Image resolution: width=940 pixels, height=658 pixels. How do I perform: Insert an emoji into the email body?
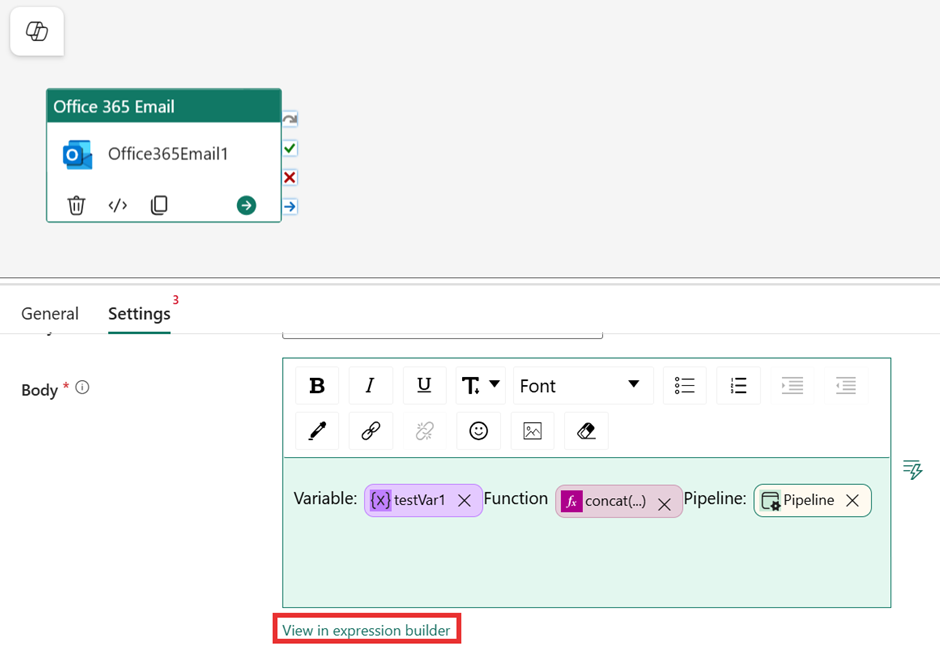pos(479,431)
